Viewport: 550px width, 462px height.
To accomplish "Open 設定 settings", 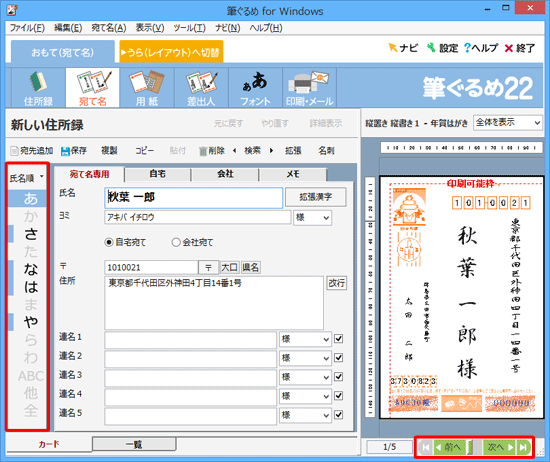I will coord(443,48).
